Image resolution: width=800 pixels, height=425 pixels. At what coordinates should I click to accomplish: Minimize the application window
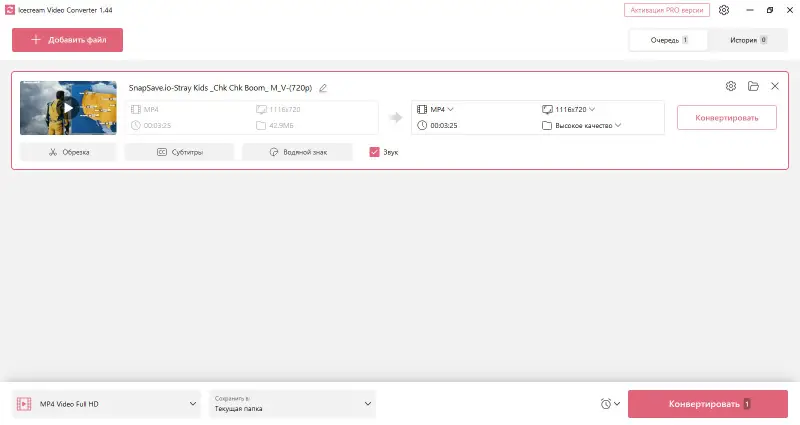749,10
